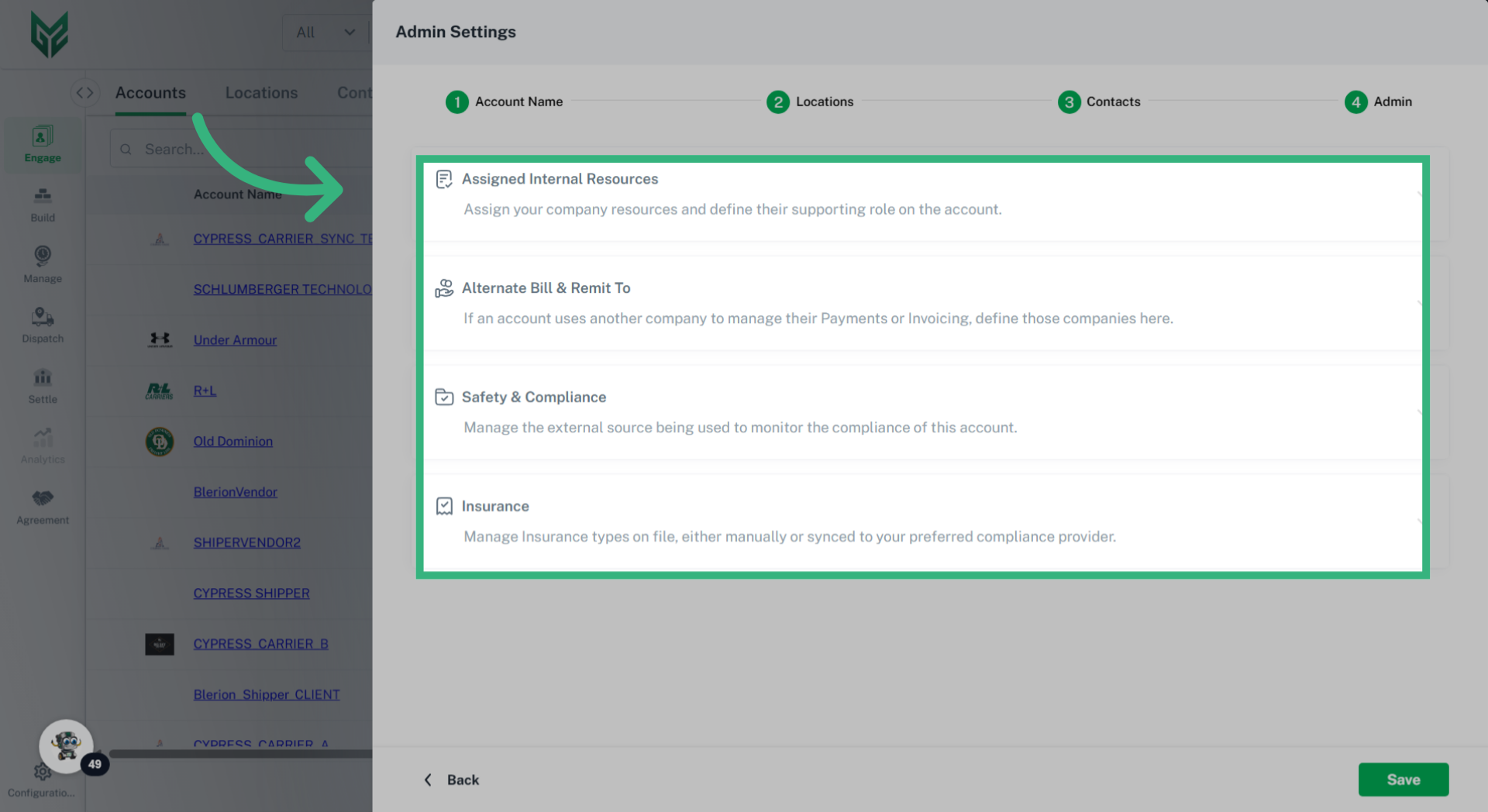1488x812 pixels.
Task: Select the Manage icon in the sidebar
Action: 42,263
